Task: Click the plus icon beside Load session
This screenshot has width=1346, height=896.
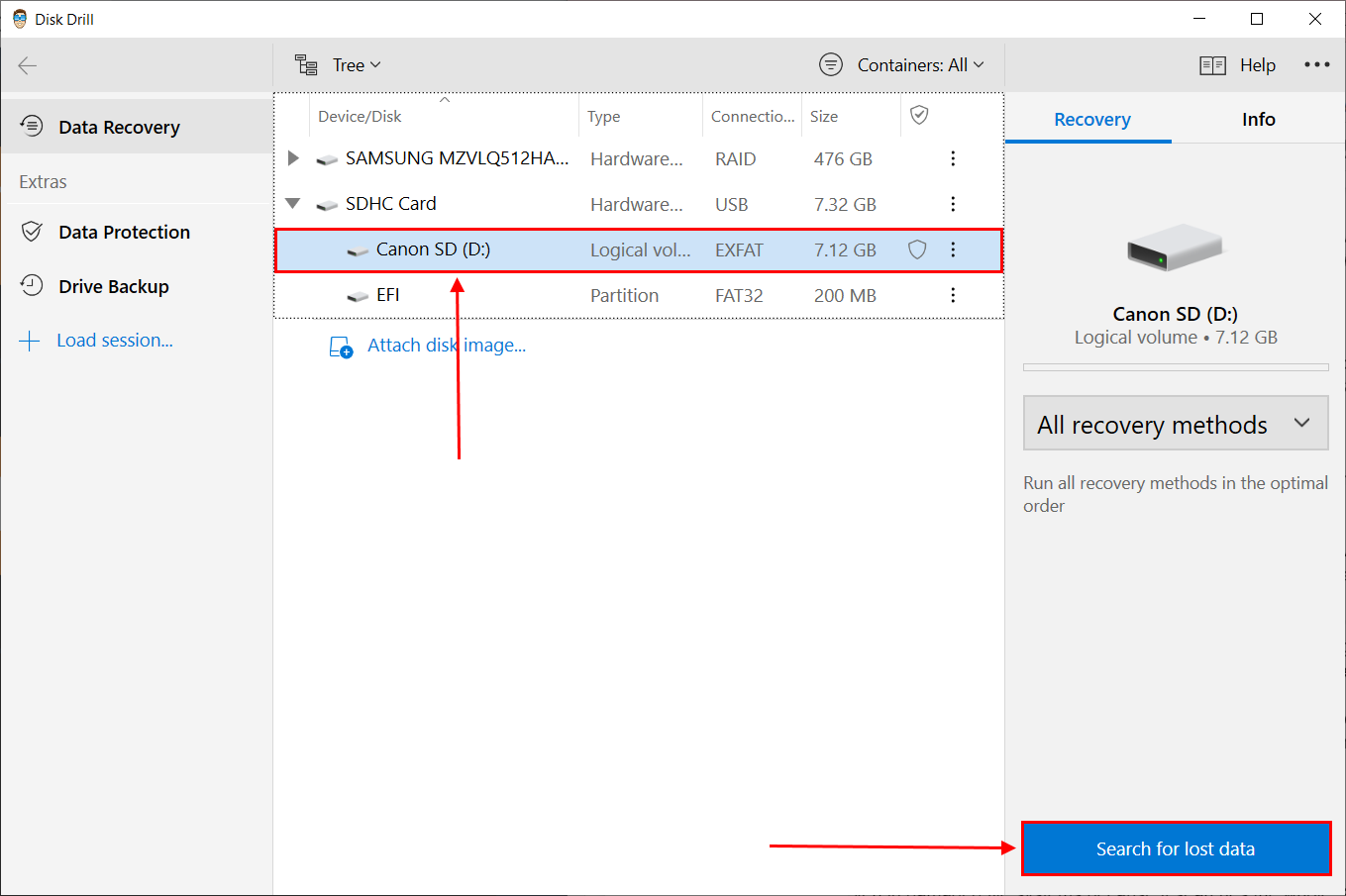Action: [30, 342]
